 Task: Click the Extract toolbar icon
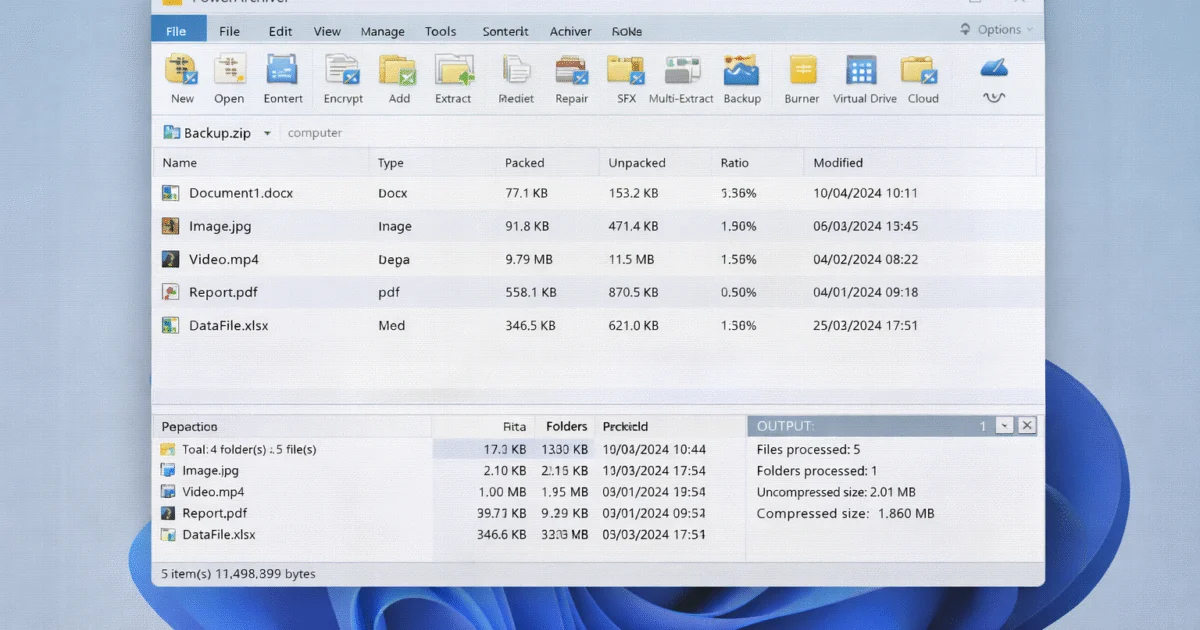coord(453,70)
